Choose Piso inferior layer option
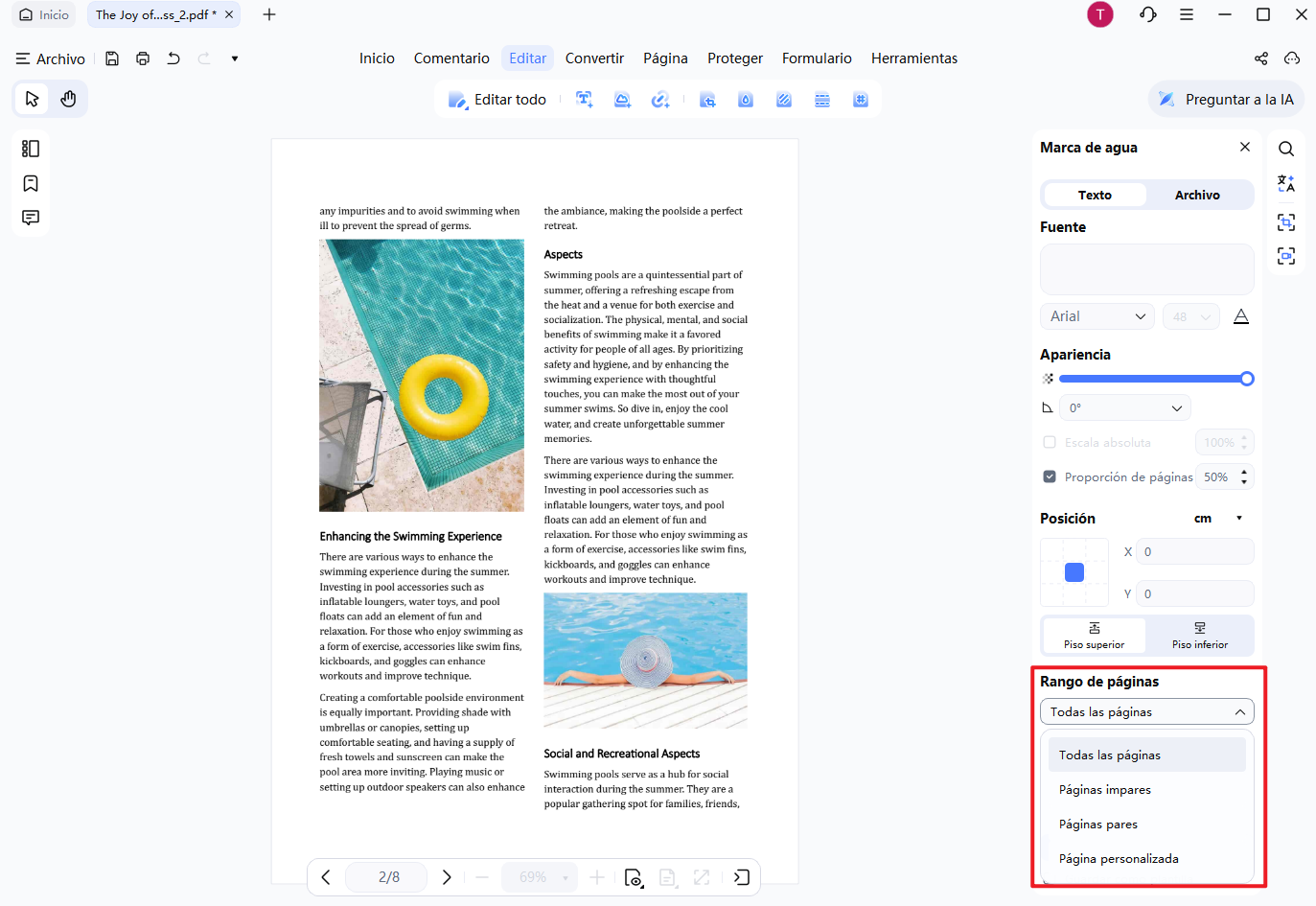Viewport: 1316px width, 906px height. coord(1200,636)
